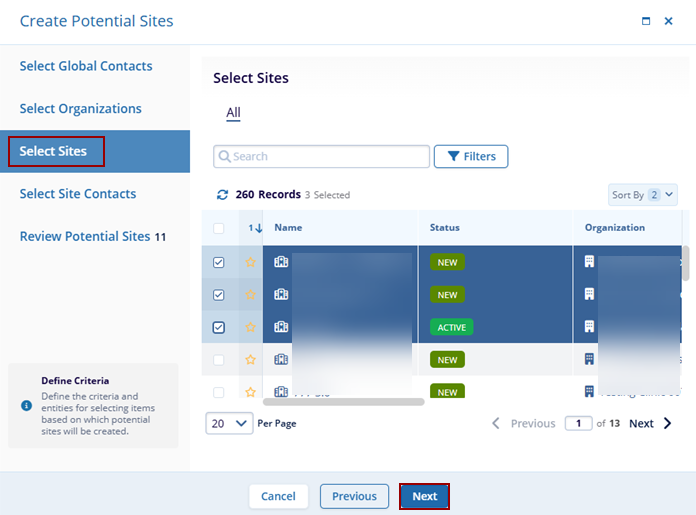Check the fourth site row checkbox
The width and height of the screenshot is (696, 515).
[219, 359]
